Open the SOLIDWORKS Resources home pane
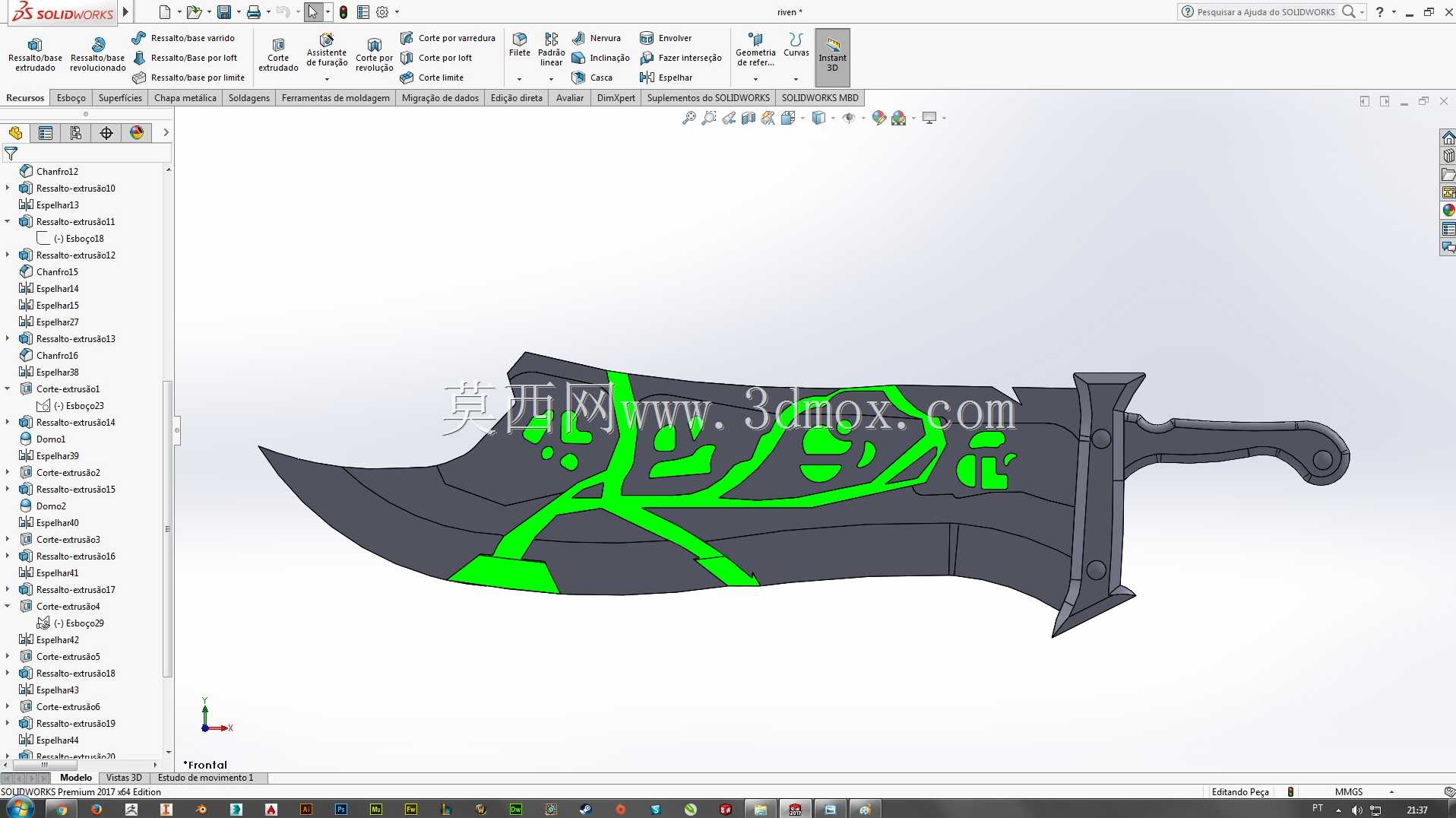 click(1448, 138)
